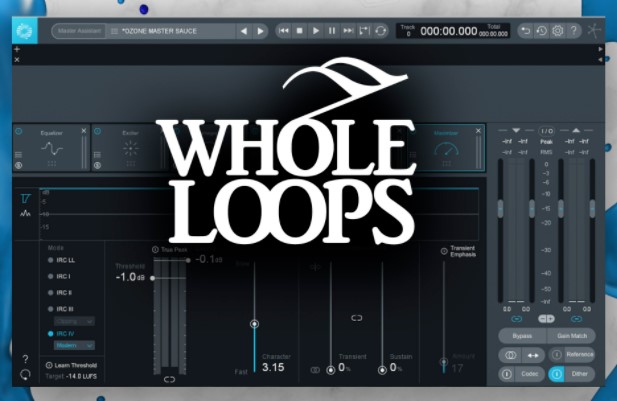
Task: Select the IRC III mode
Action: tap(61, 309)
